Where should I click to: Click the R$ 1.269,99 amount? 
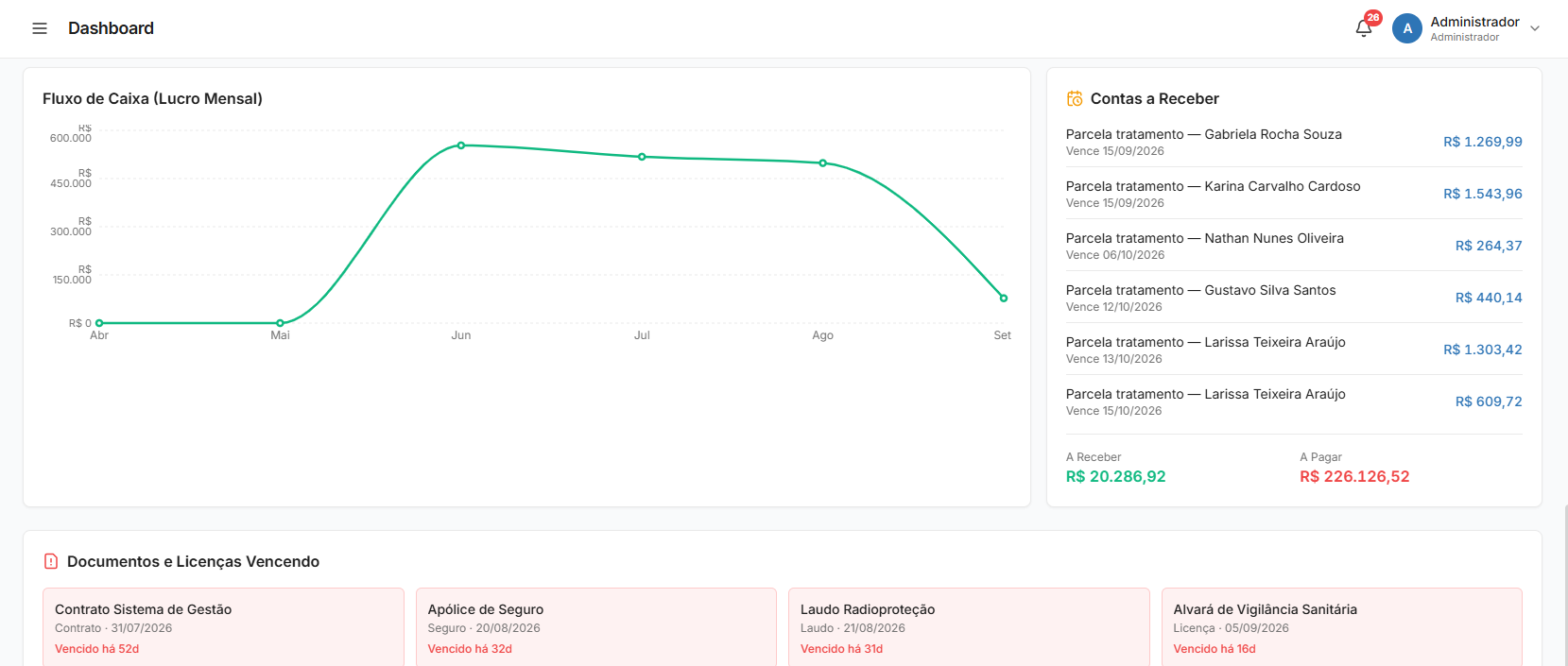(x=1482, y=142)
